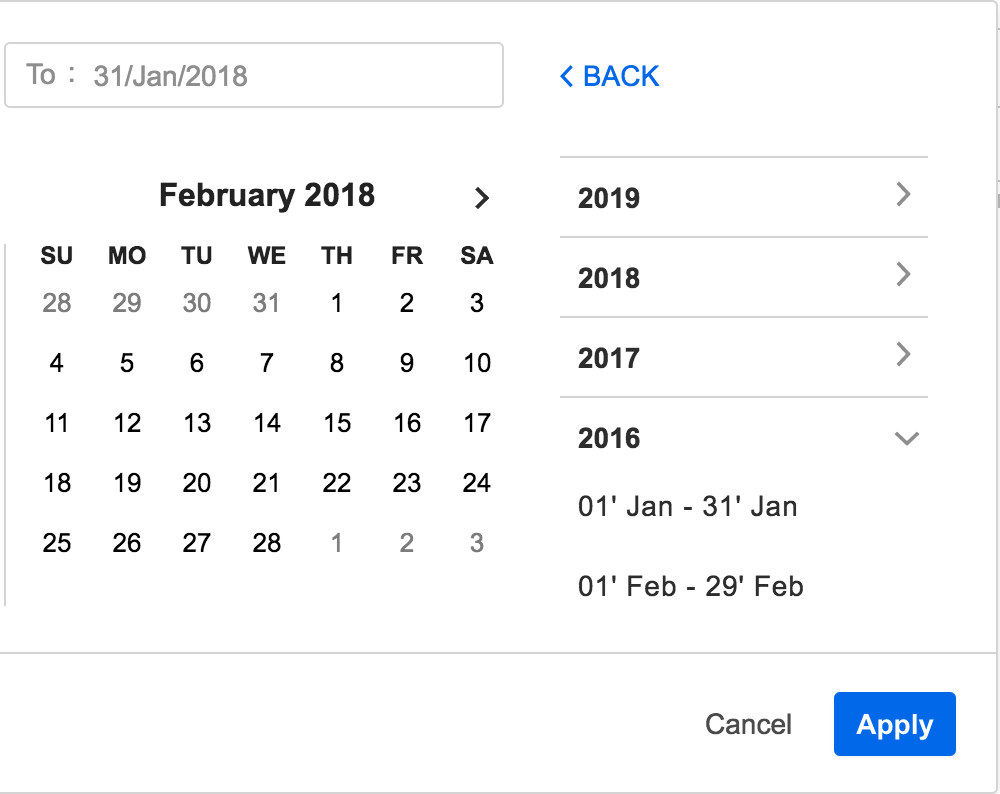Screen dimensions: 1000x794
Task: Pick the greyed-out 31 from January
Action: click(266, 303)
